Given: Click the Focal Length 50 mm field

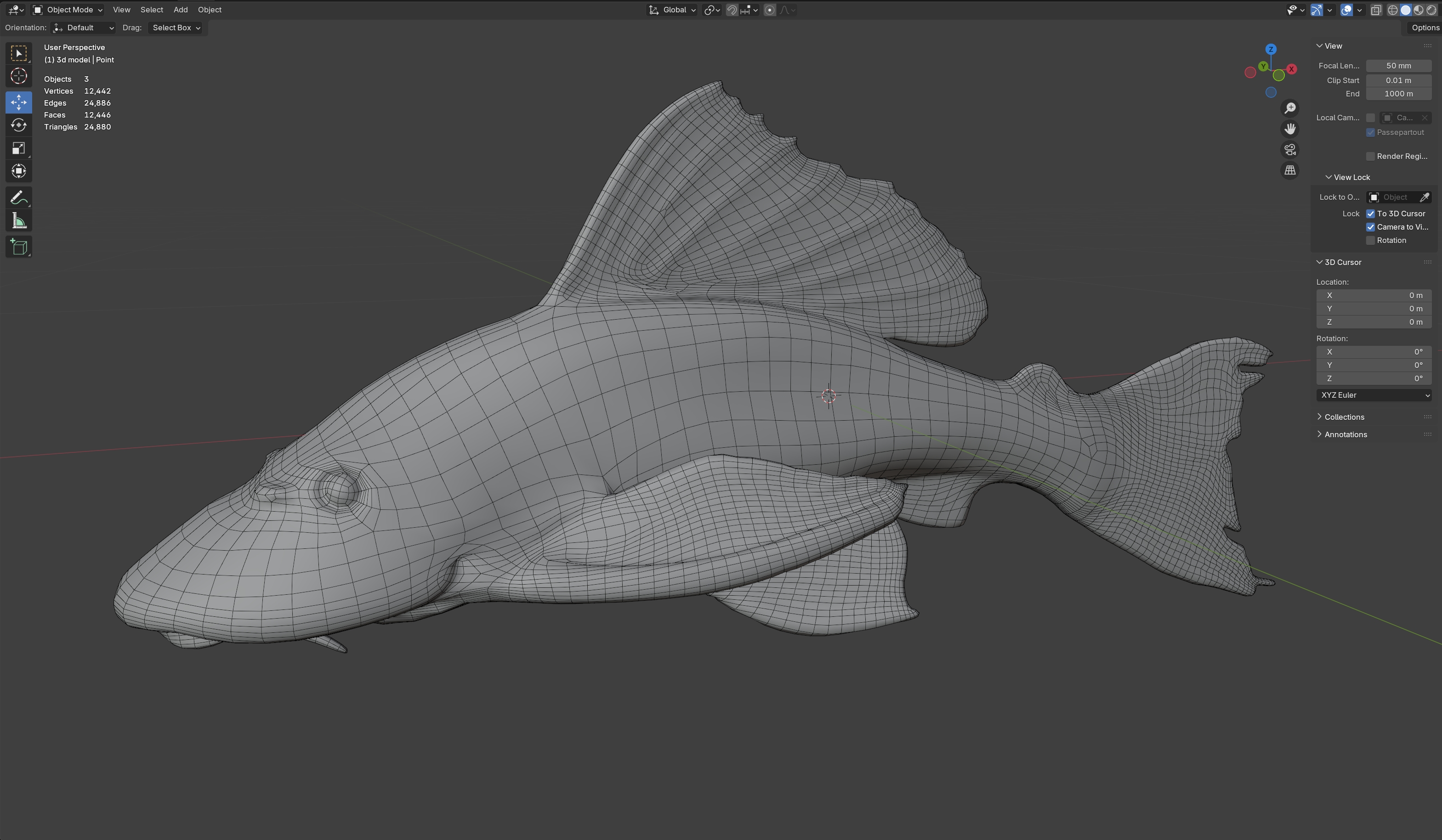Looking at the screenshot, I should tap(1398, 66).
